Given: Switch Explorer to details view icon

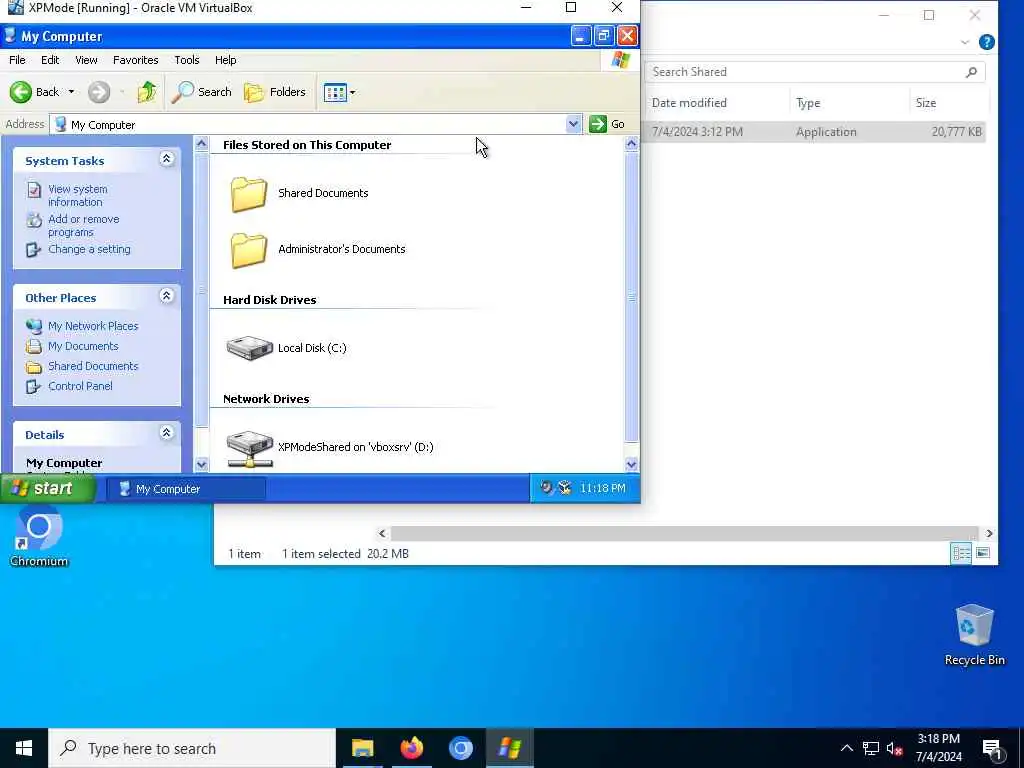Looking at the screenshot, I should (x=961, y=554).
